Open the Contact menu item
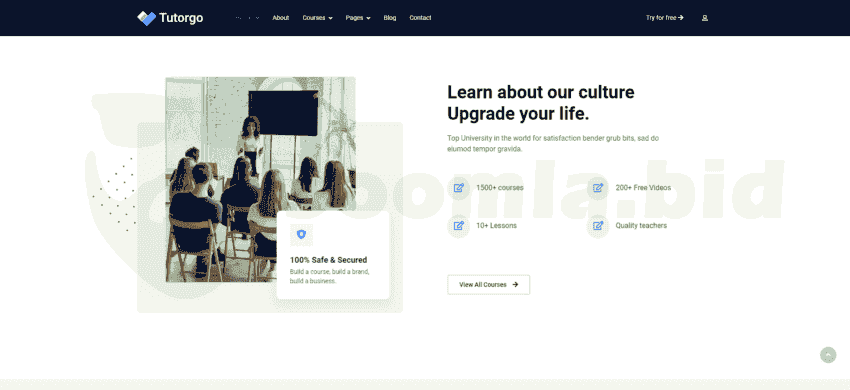 click(420, 18)
